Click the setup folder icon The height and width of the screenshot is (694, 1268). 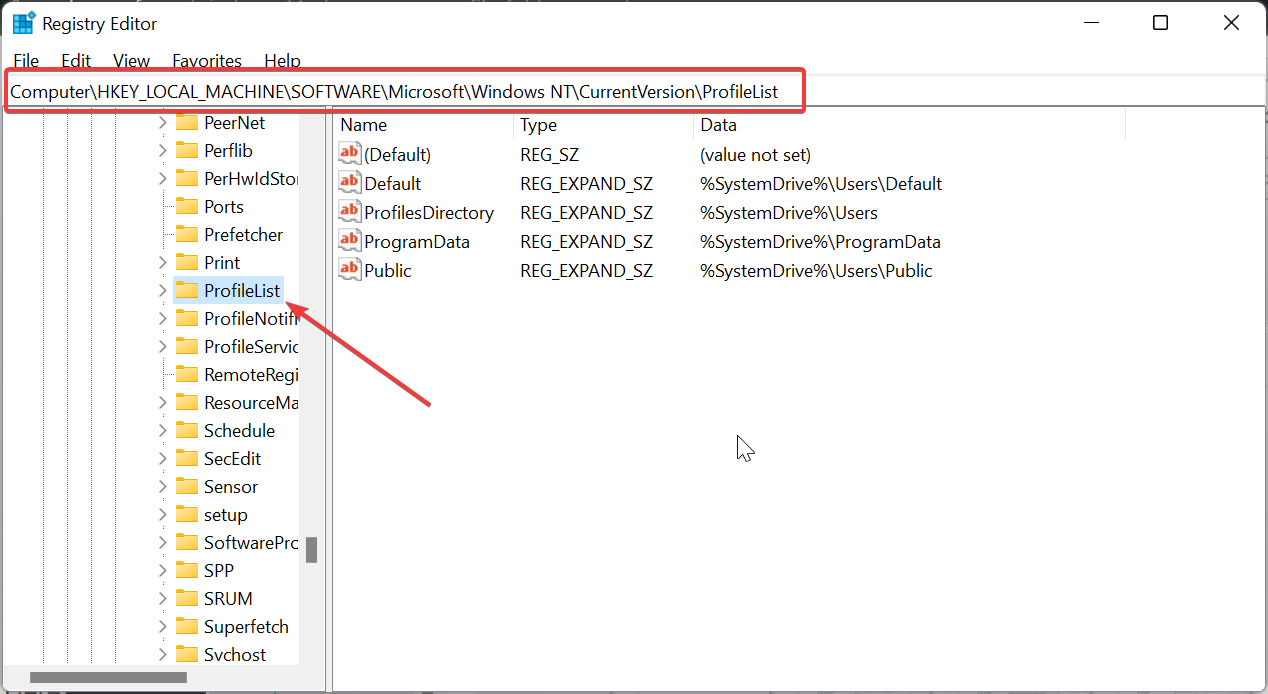tap(187, 514)
